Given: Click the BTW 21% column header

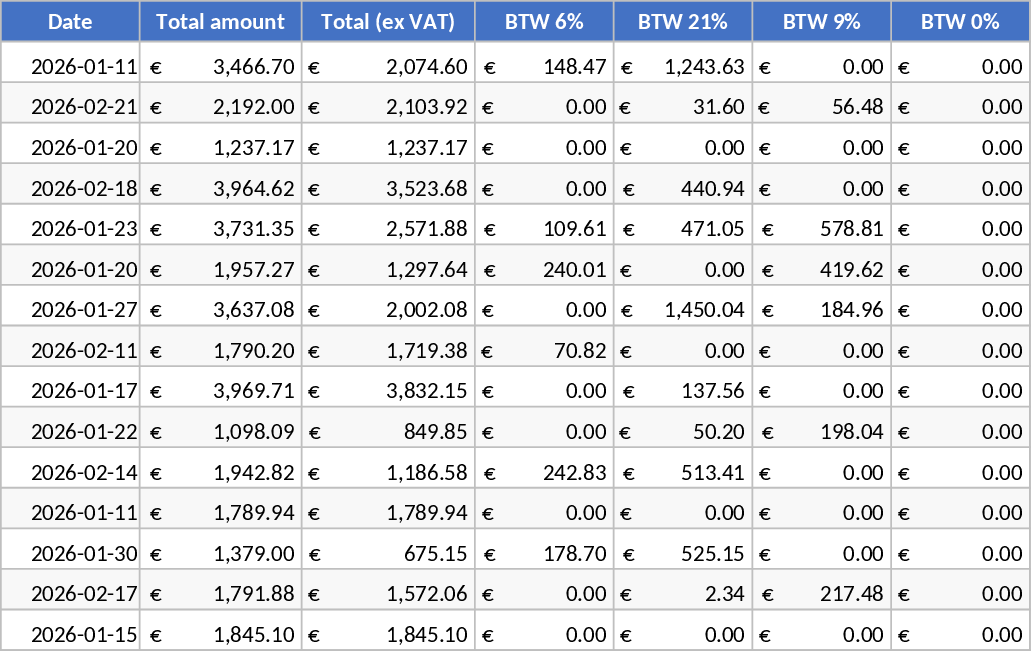Looking at the screenshot, I should (x=682, y=22).
